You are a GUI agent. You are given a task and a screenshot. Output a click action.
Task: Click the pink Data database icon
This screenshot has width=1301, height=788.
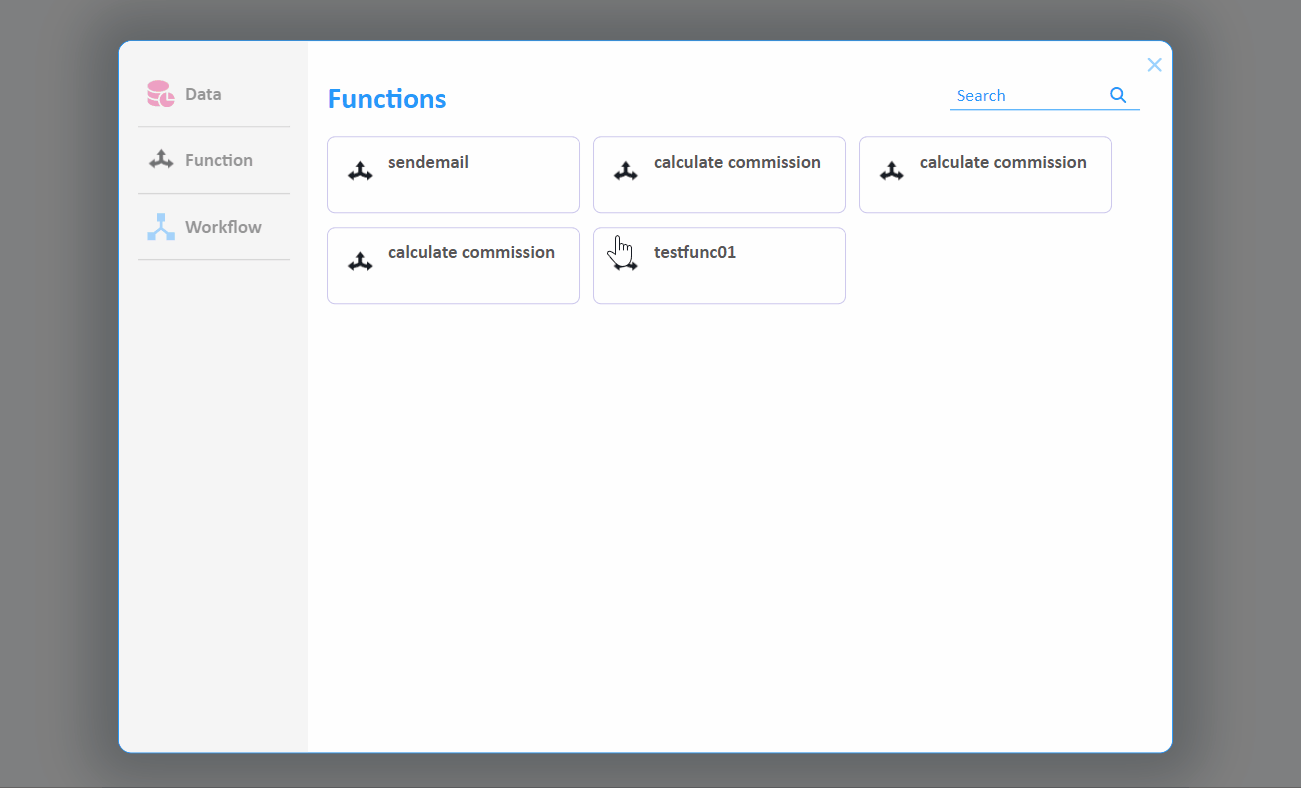click(160, 94)
